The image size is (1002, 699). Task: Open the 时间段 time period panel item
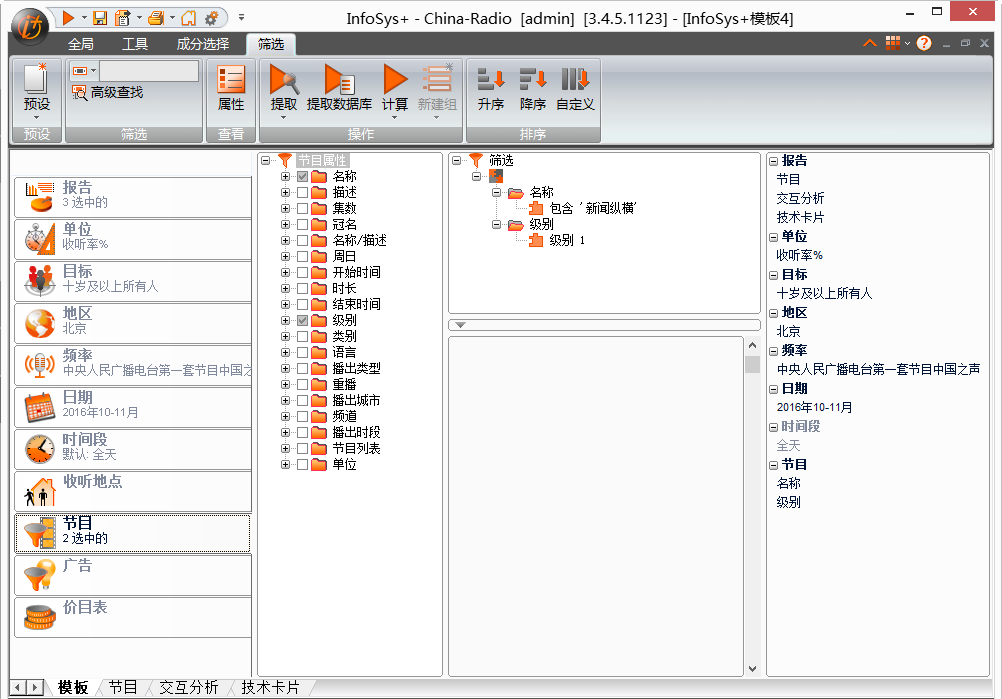(132, 450)
